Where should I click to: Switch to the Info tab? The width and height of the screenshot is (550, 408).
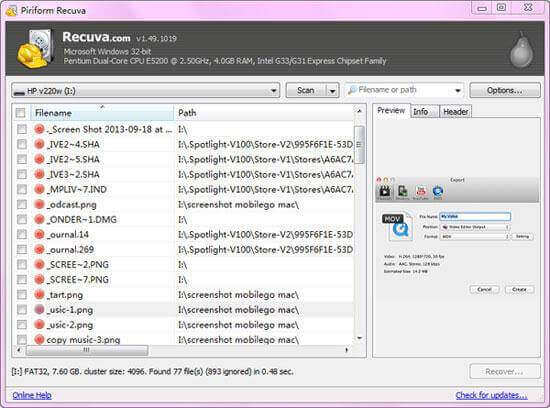421,112
